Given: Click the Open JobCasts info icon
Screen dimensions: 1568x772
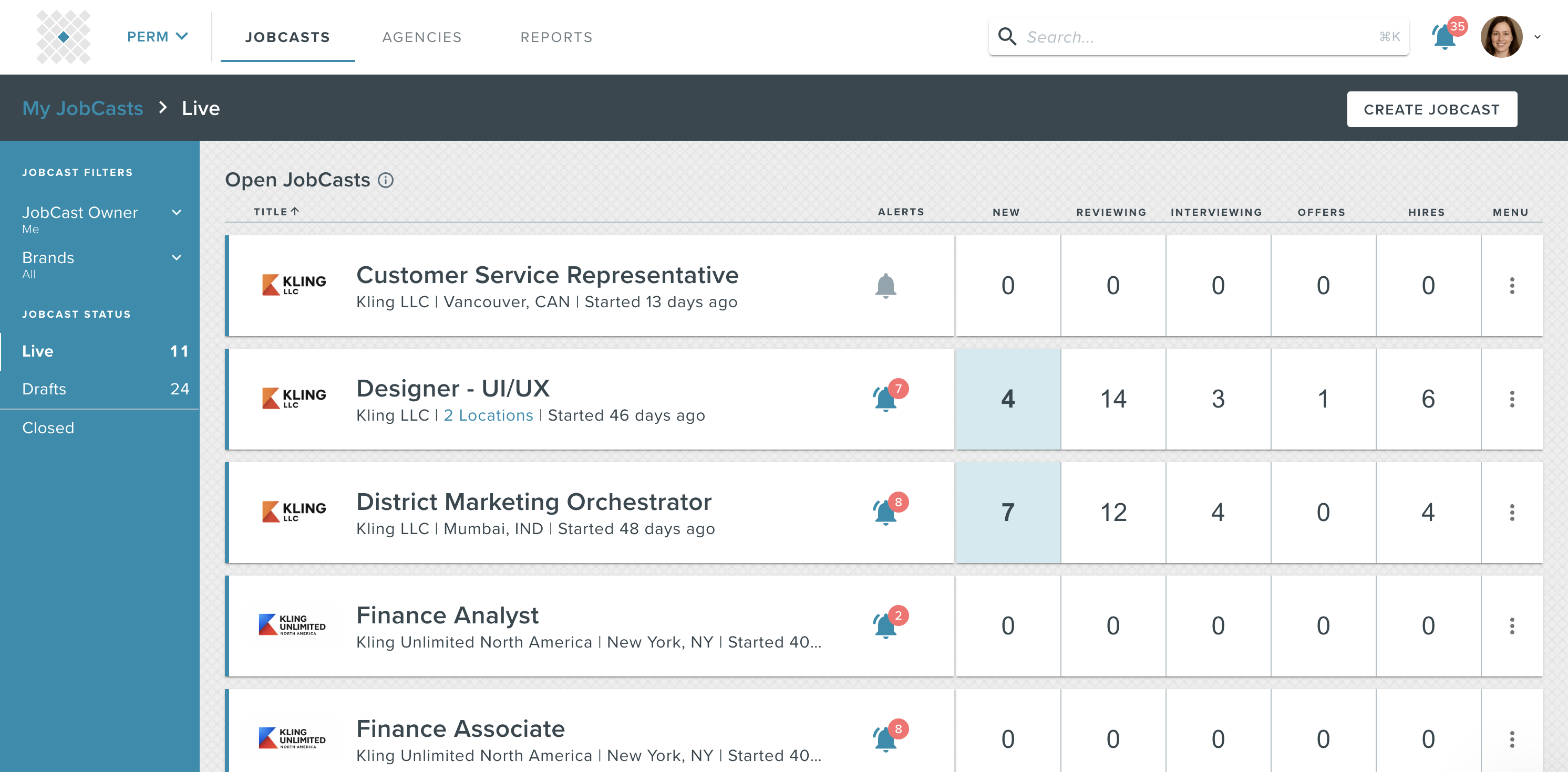Looking at the screenshot, I should (385, 180).
